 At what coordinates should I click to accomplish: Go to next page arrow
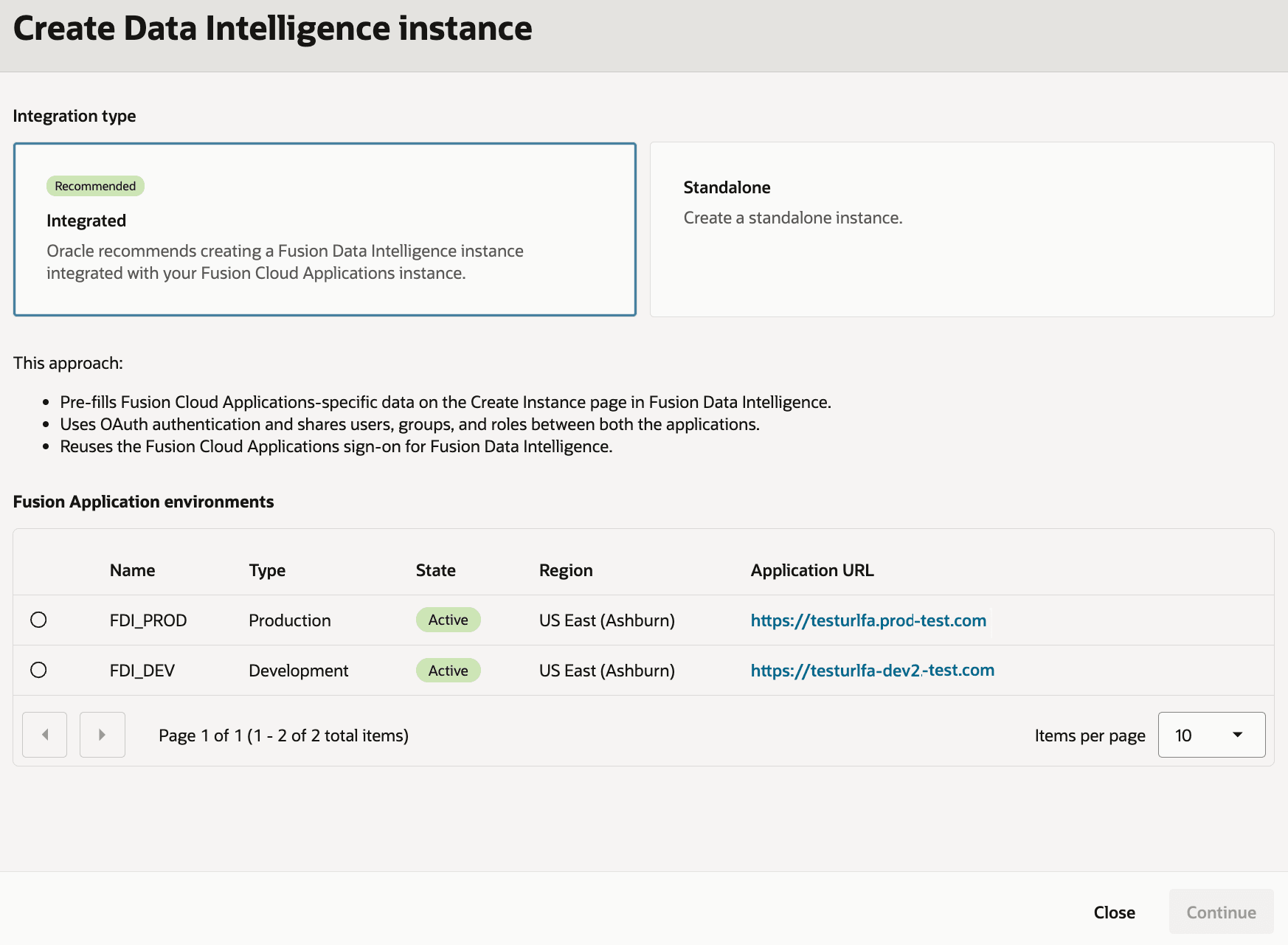coord(102,735)
